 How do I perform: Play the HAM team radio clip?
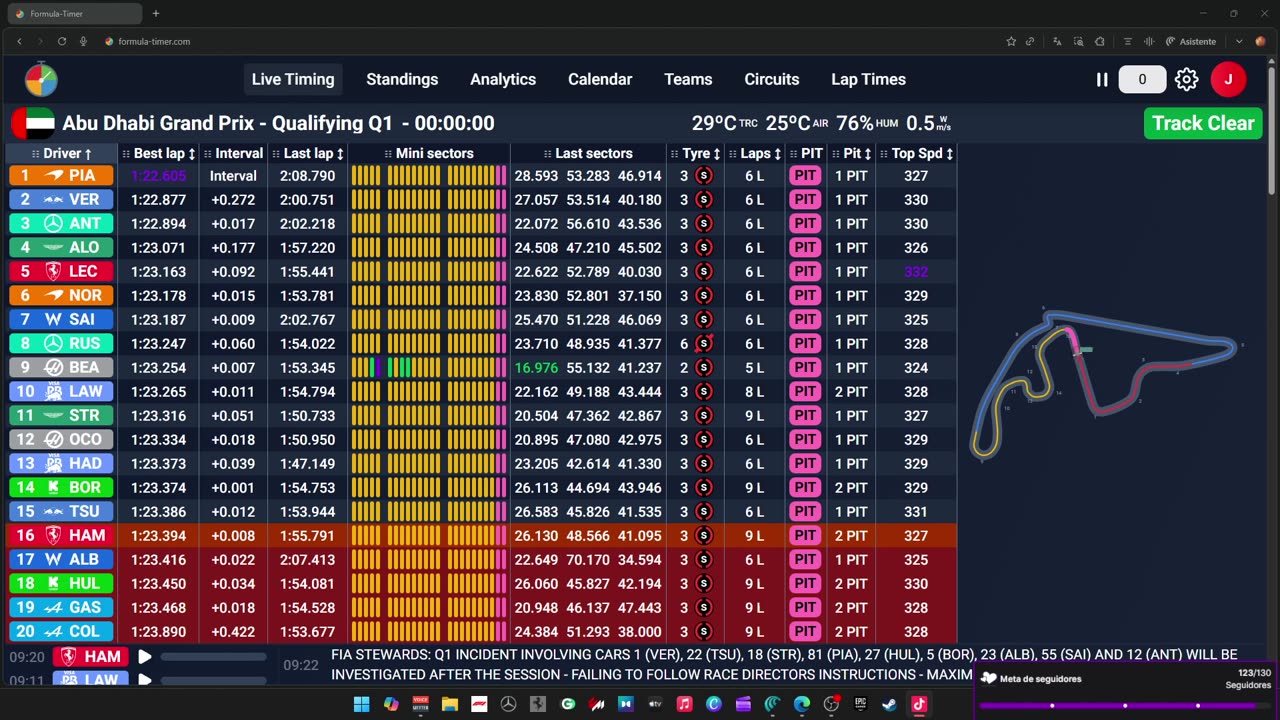pos(145,657)
